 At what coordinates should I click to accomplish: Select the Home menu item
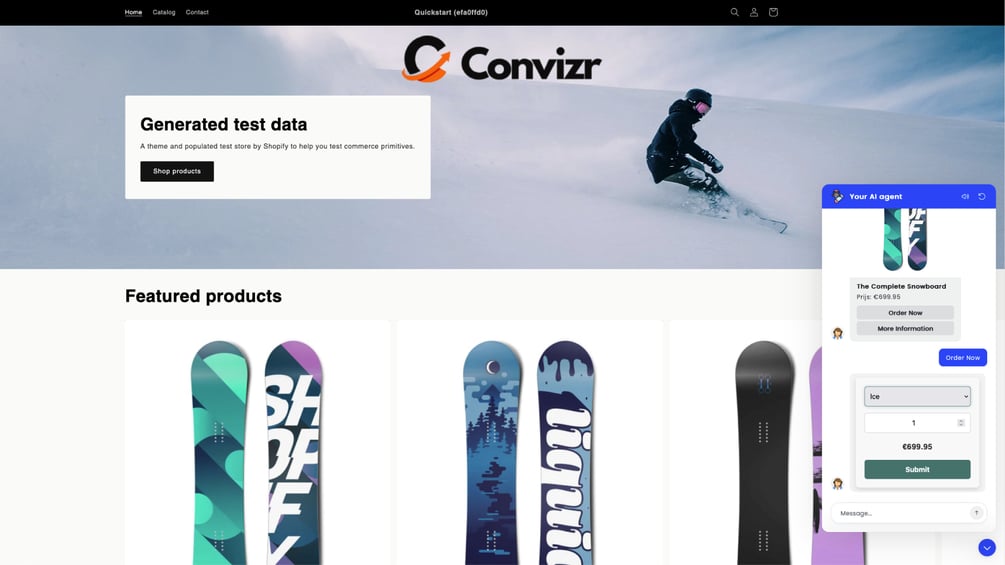[133, 12]
